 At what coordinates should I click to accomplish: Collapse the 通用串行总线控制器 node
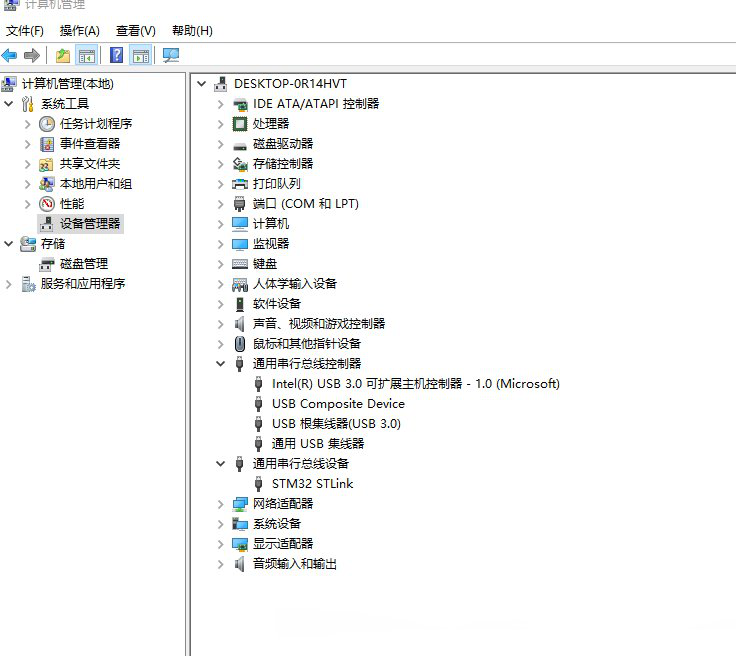[220, 364]
